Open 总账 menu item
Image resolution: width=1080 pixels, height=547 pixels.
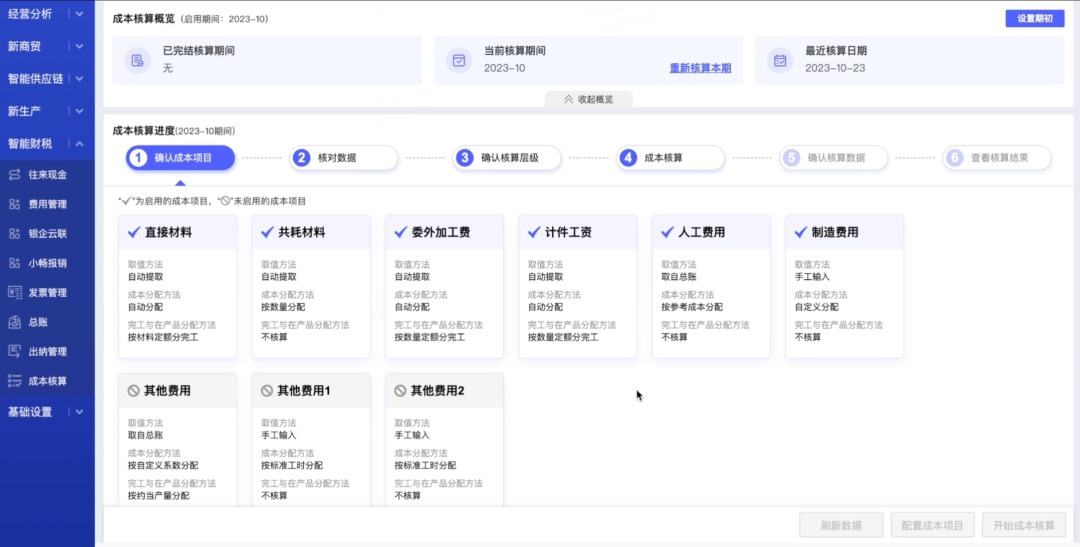coord(47,322)
